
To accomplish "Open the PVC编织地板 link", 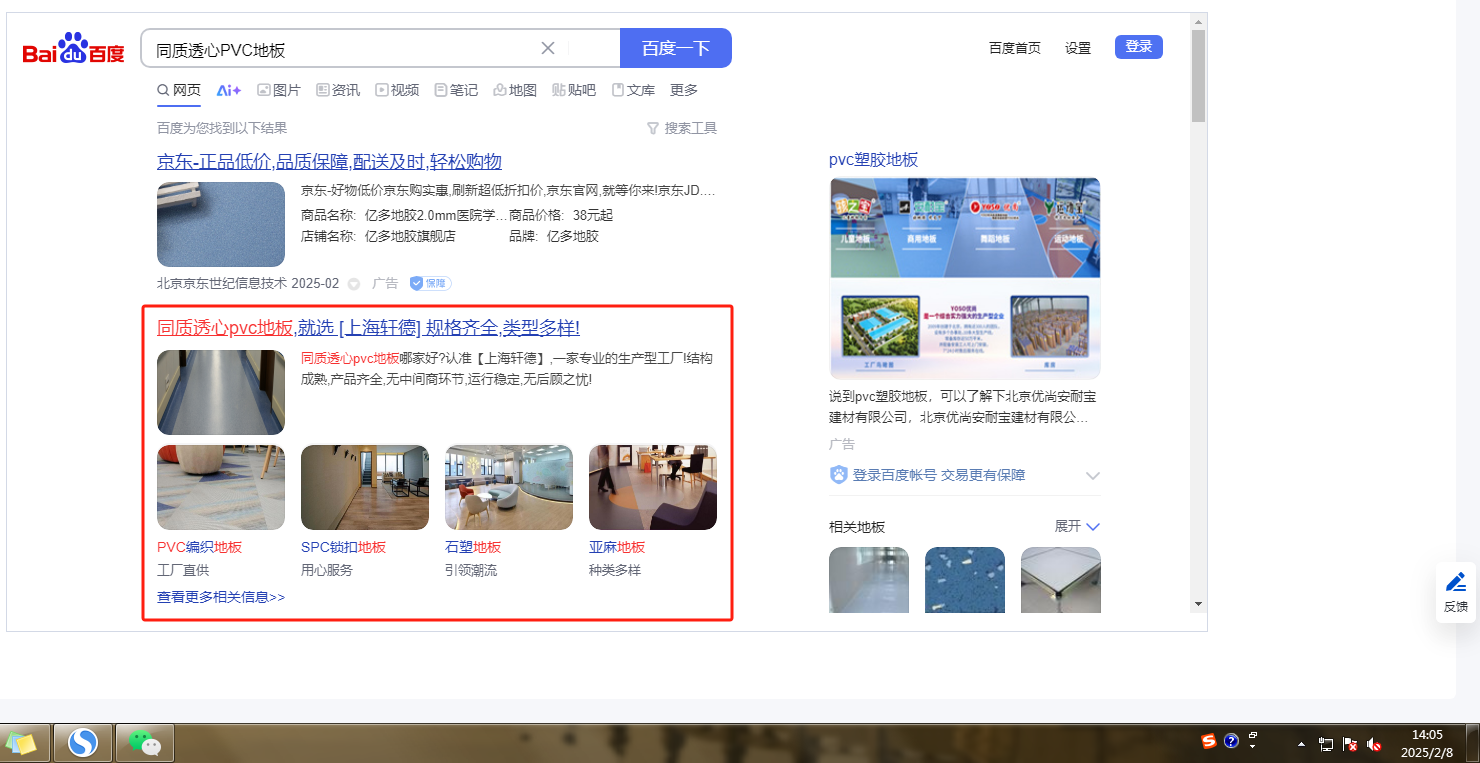I will (x=199, y=547).
